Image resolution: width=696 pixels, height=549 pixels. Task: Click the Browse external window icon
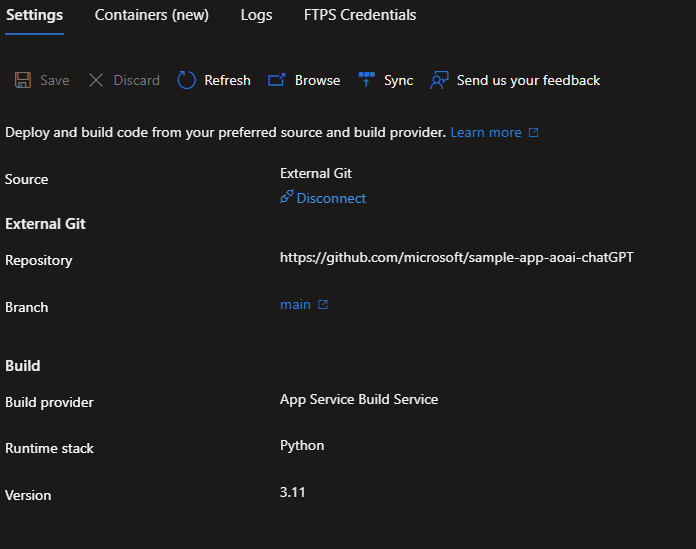(277, 80)
